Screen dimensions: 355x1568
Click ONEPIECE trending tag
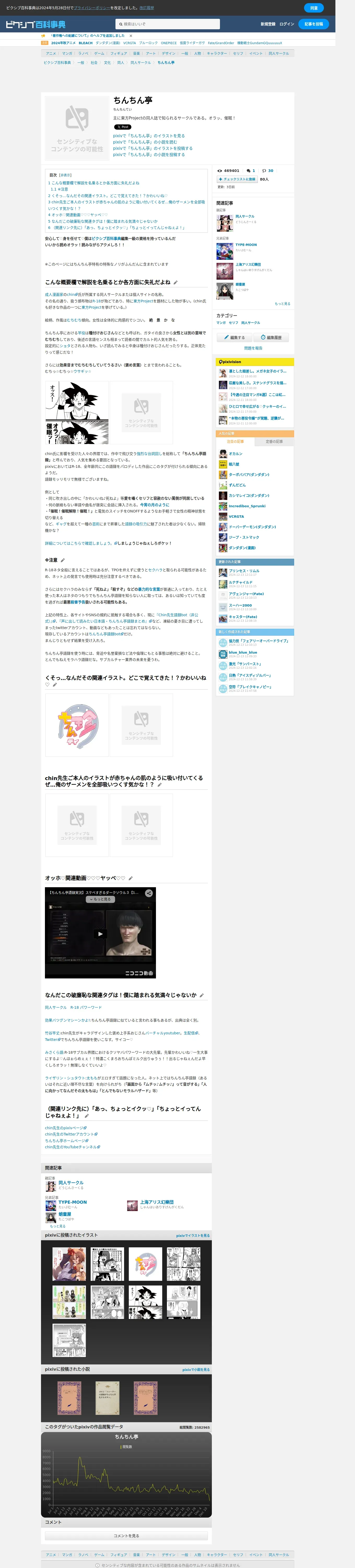pyautogui.click(x=169, y=43)
